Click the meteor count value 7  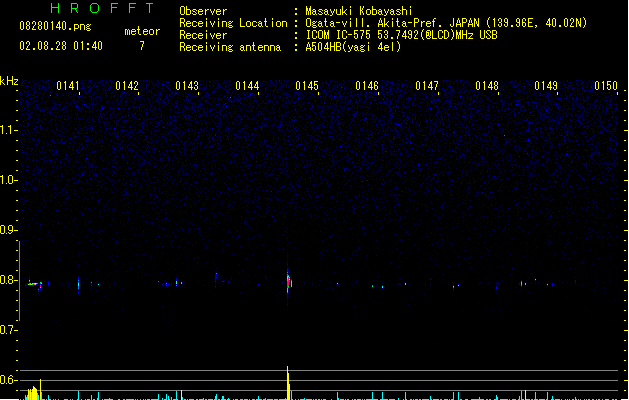click(142, 46)
